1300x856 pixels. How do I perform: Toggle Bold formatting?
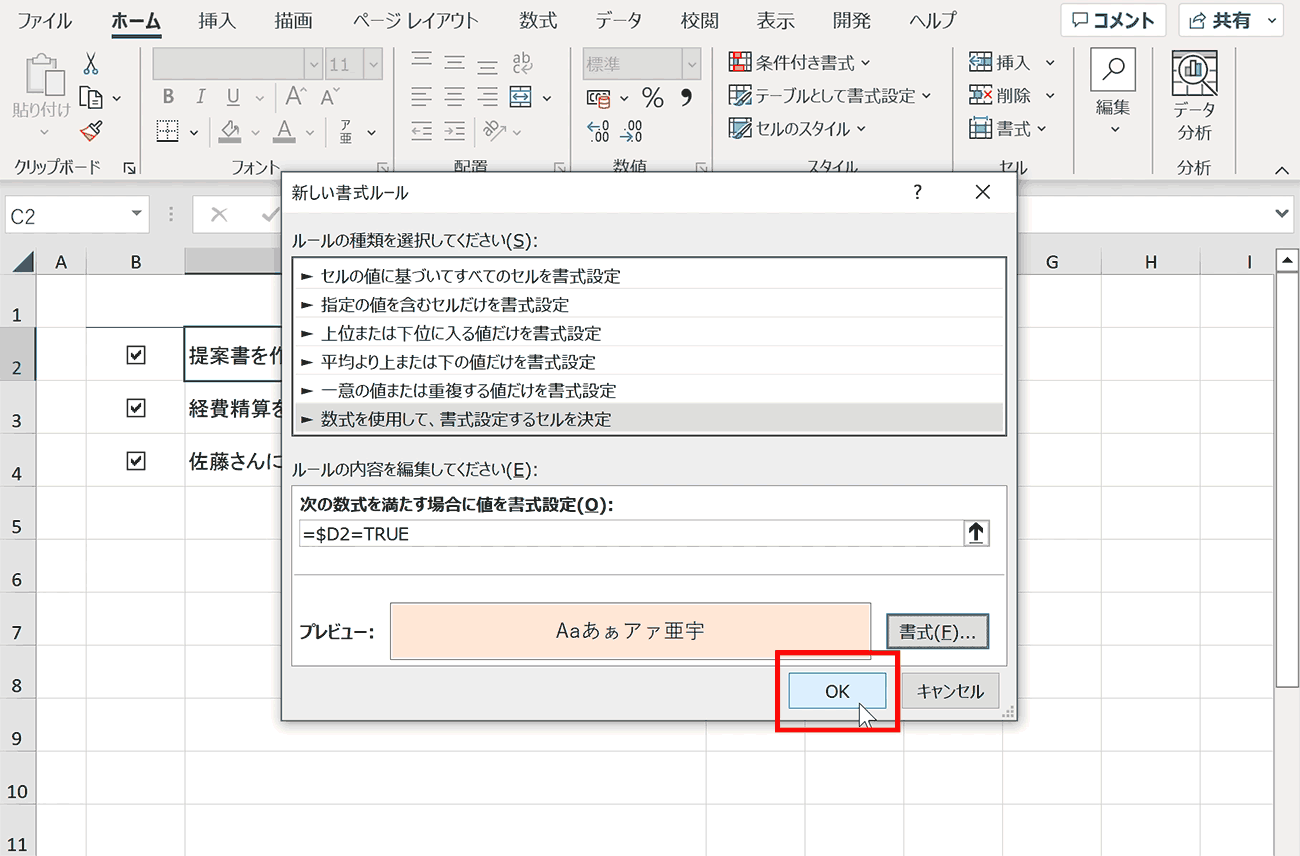[168, 97]
